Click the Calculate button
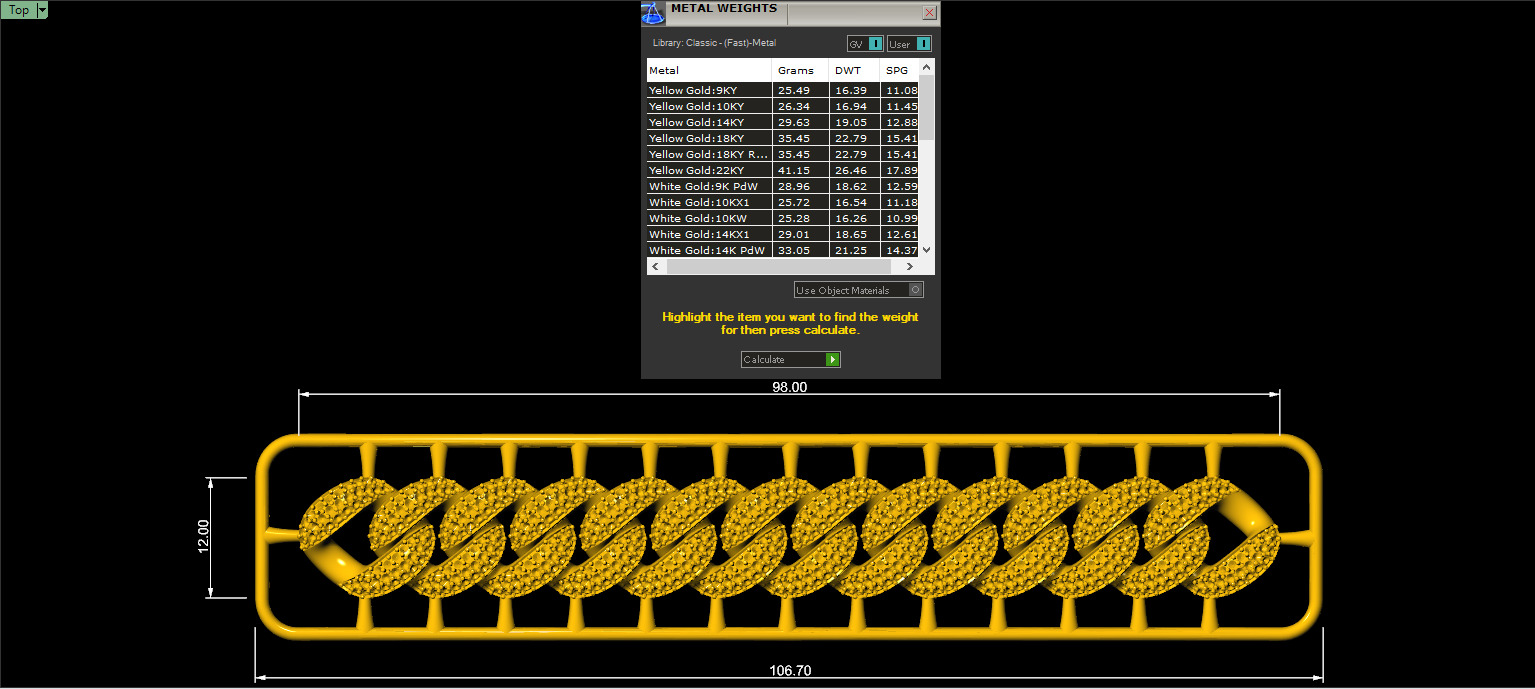Image resolution: width=1535 pixels, height=689 pixels. [x=791, y=359]
